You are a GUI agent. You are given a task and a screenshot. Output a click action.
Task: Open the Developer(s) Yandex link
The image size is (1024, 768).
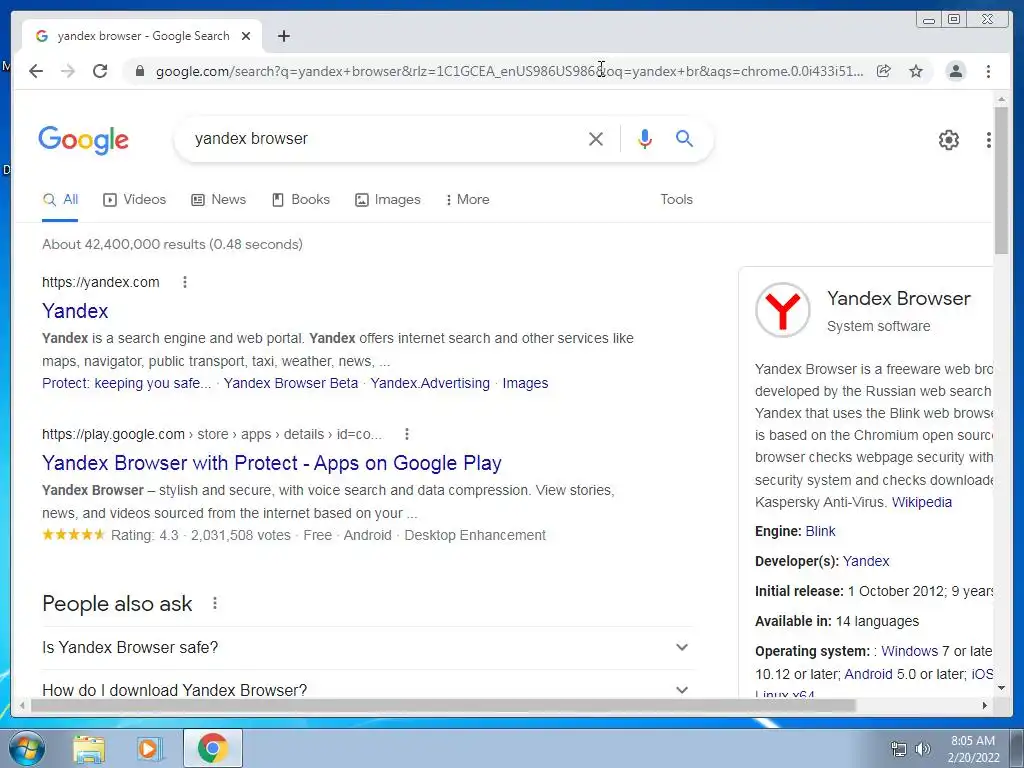click(x=866, y=561)
